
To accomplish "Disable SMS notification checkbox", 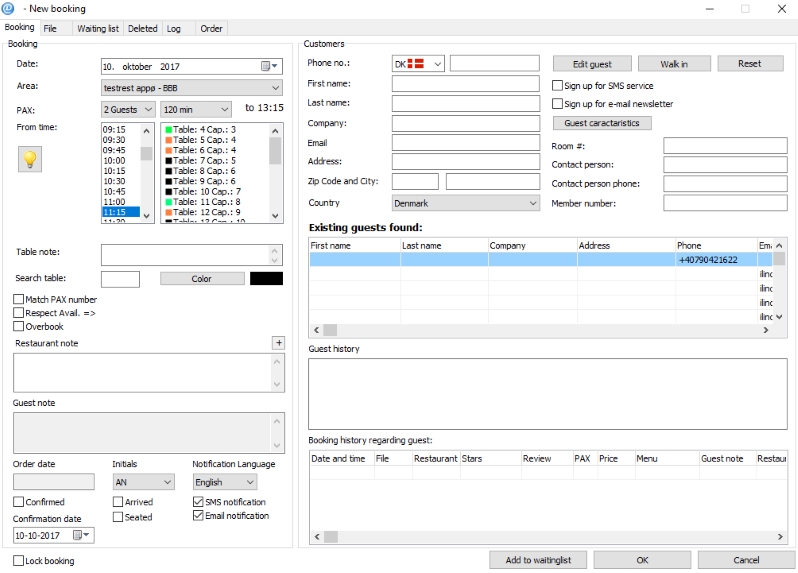I will coord(198,502).
